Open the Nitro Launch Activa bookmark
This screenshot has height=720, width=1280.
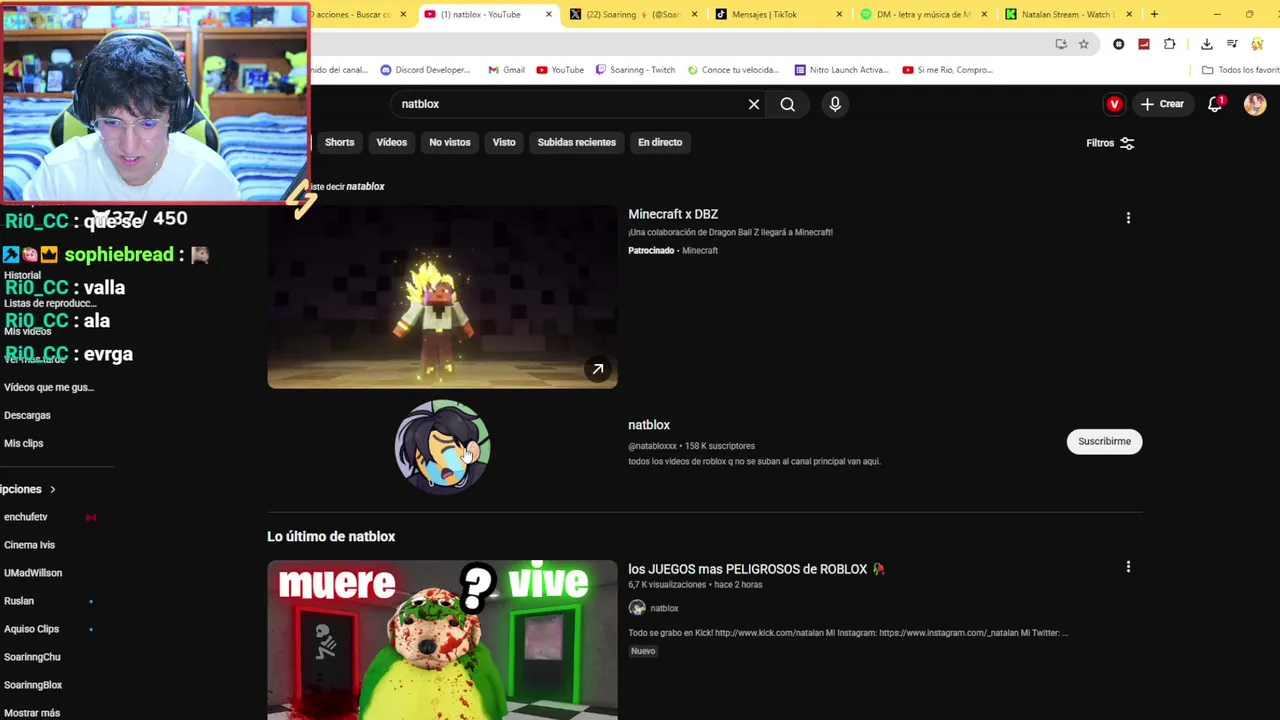click(841, 70)
